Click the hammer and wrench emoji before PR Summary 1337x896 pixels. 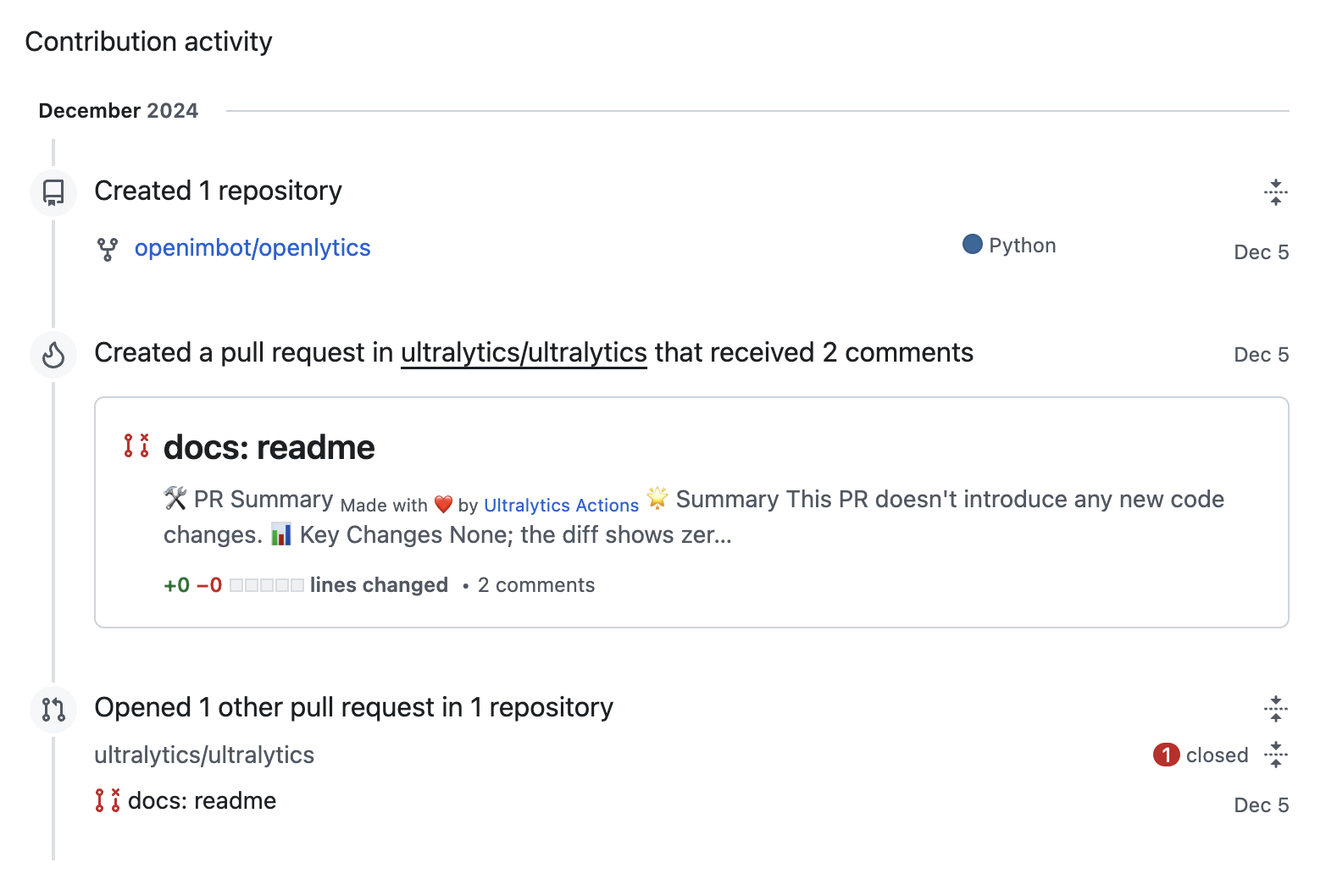pos(175,498)
